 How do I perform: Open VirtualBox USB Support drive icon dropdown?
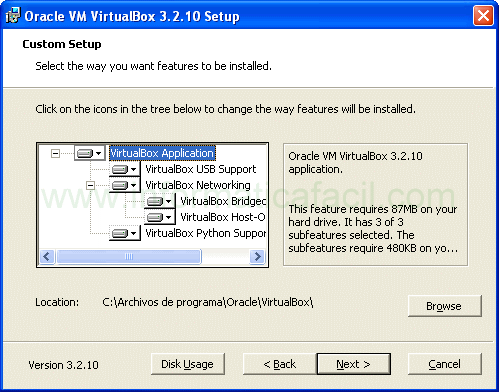point(124,169)
